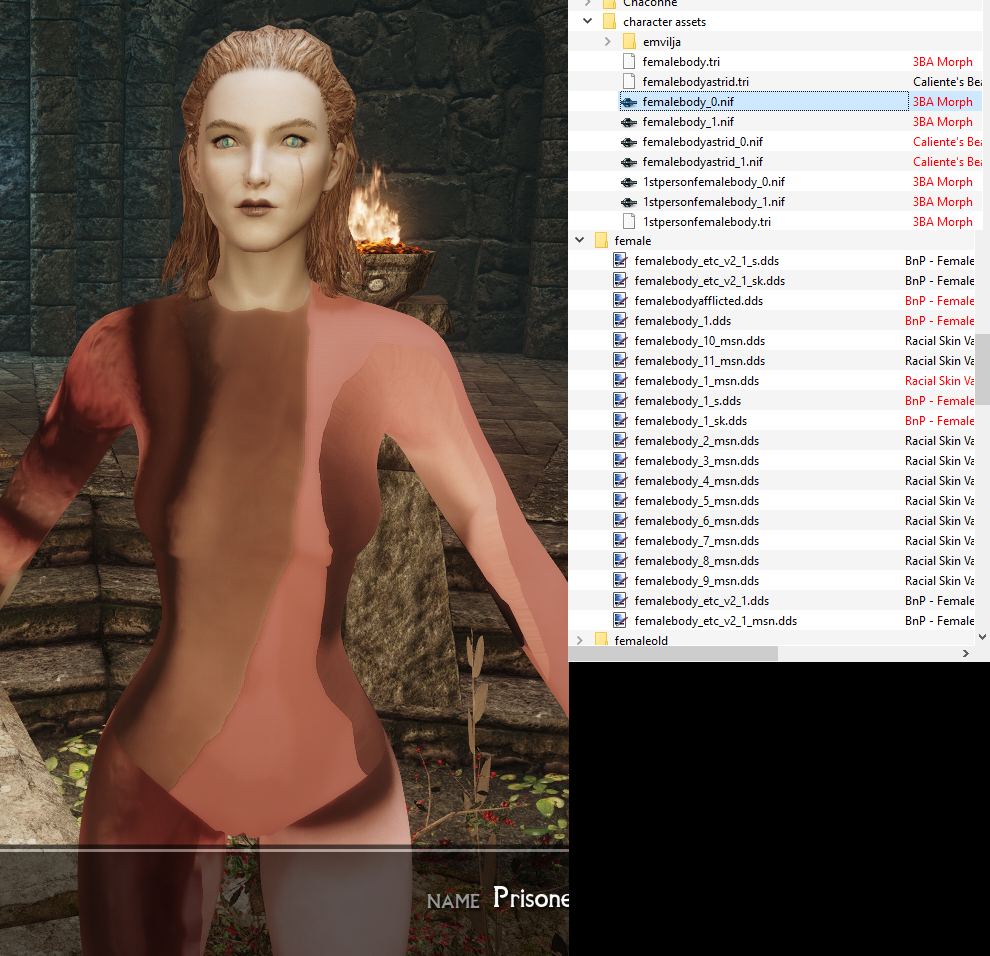Click Racial Skin label for femalebody_1_msn.dds

tap(939, 381)
